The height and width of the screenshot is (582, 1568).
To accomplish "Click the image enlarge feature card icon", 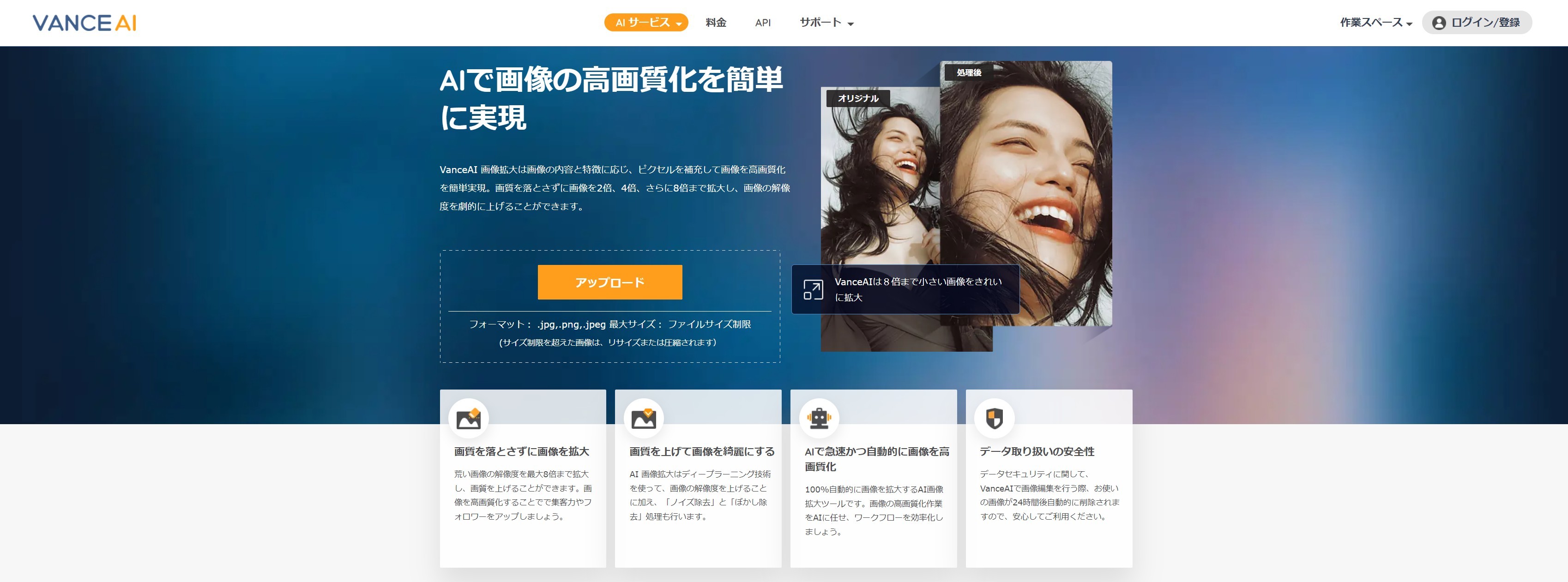I will pyautogui.click(x=468, y=419).
